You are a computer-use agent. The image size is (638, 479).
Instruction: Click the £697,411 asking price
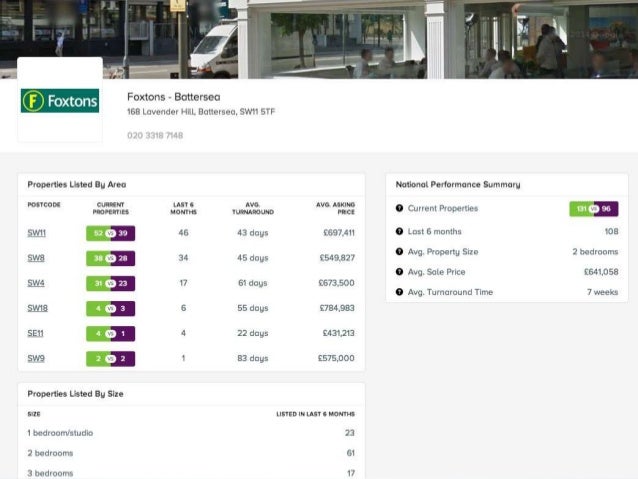tap(339, 233)
